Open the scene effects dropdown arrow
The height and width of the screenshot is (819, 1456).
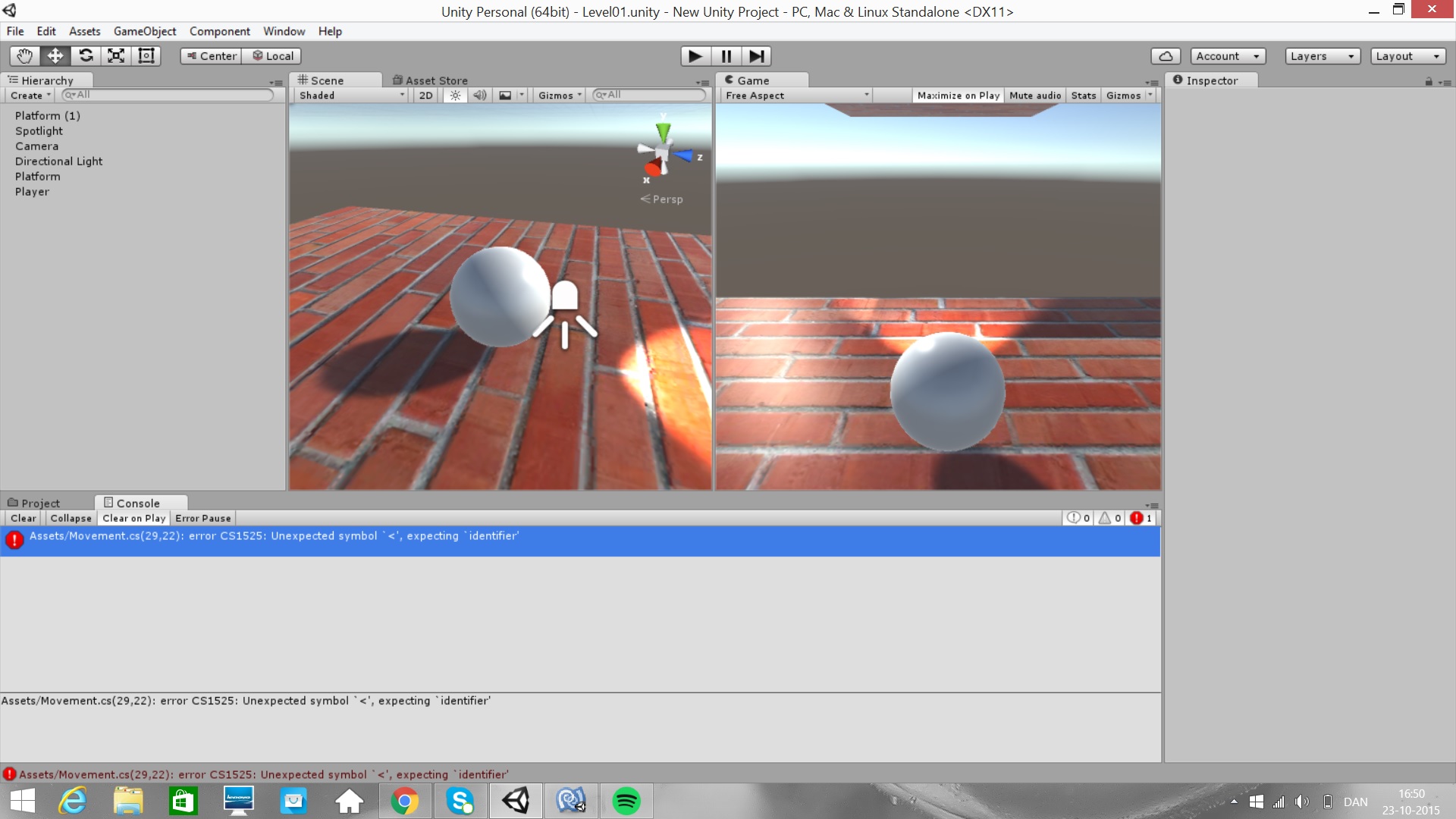(522, 96)
